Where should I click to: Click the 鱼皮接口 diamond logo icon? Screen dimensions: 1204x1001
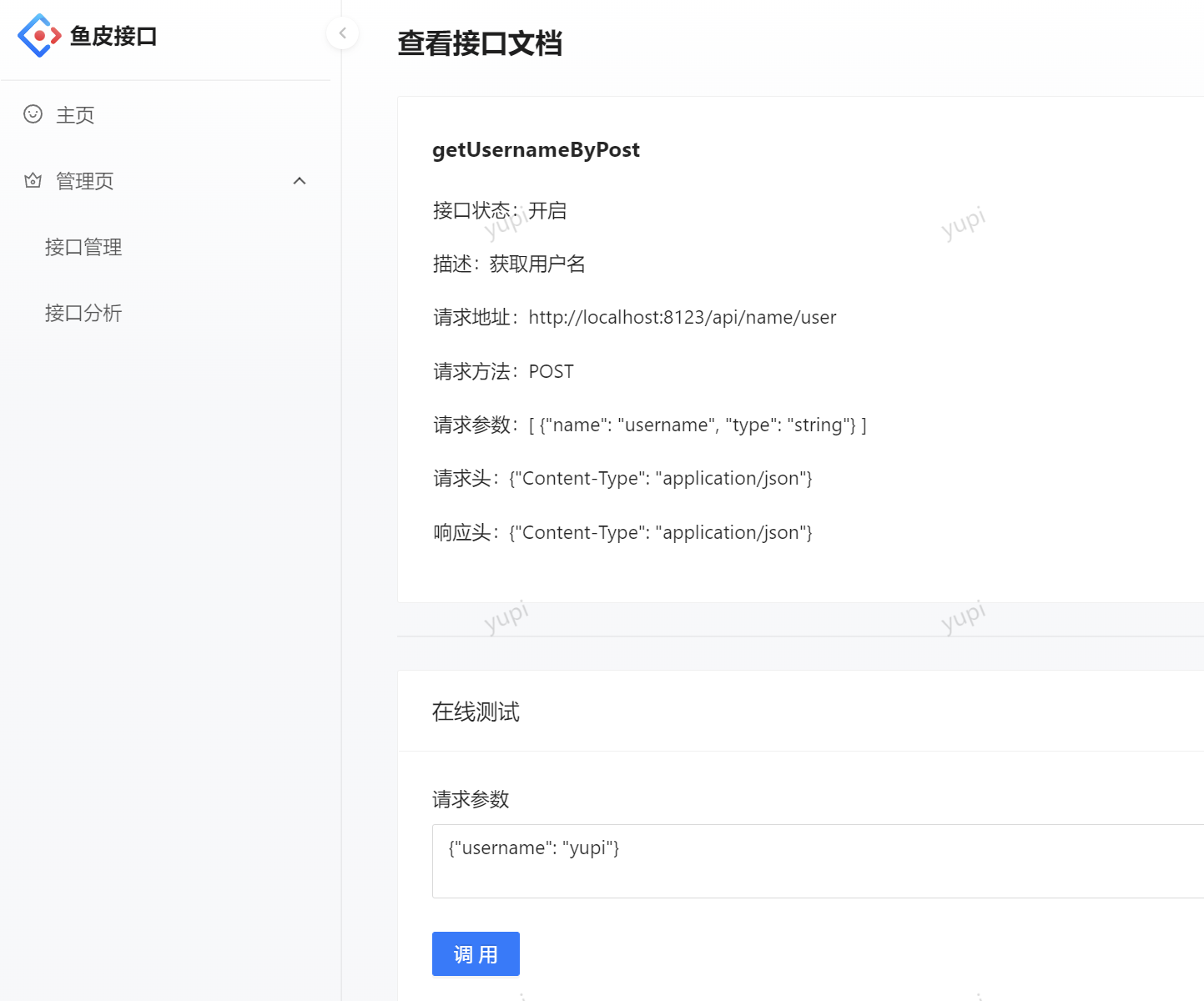point(39,36)
